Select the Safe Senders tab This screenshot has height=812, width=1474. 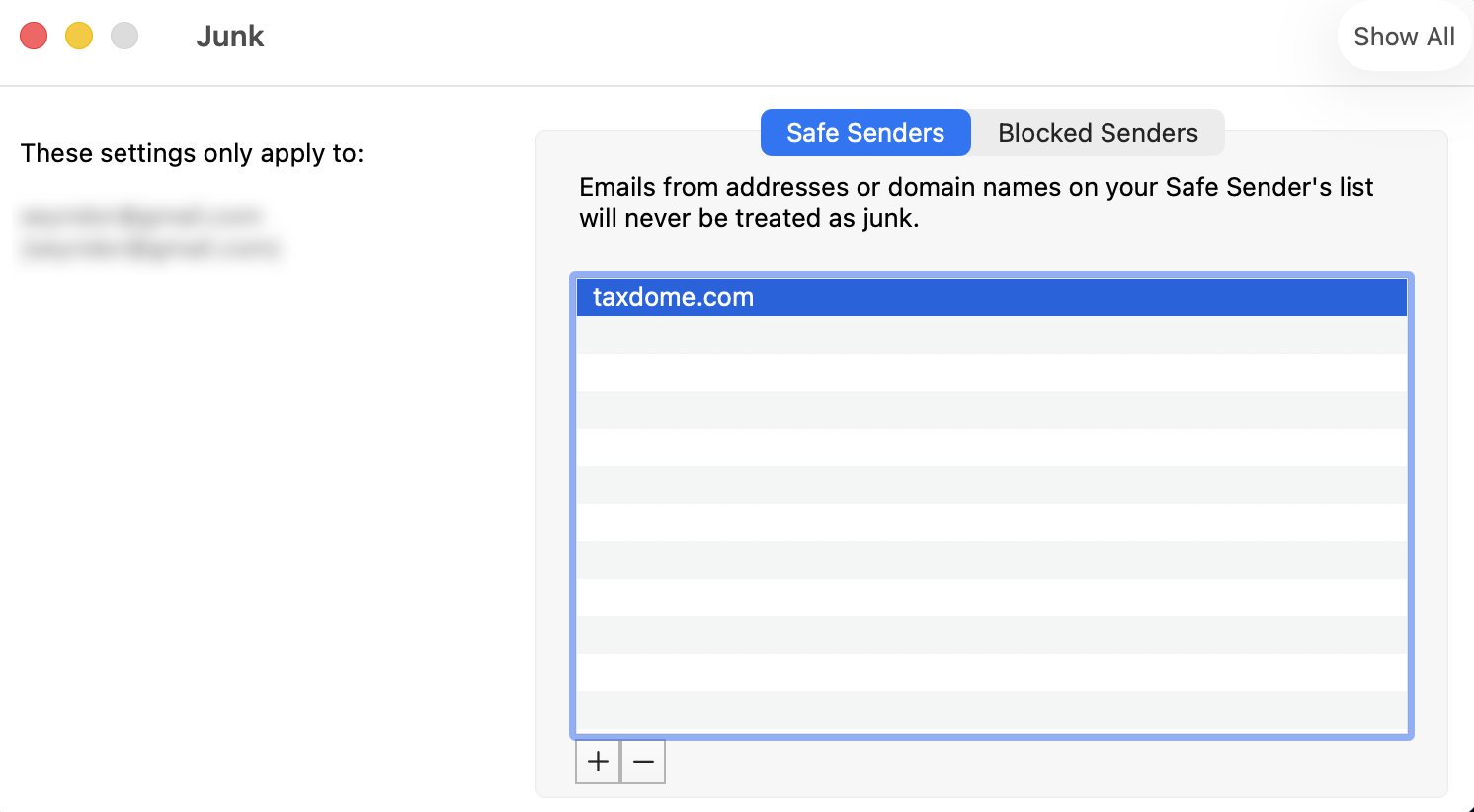coord(865,133)
